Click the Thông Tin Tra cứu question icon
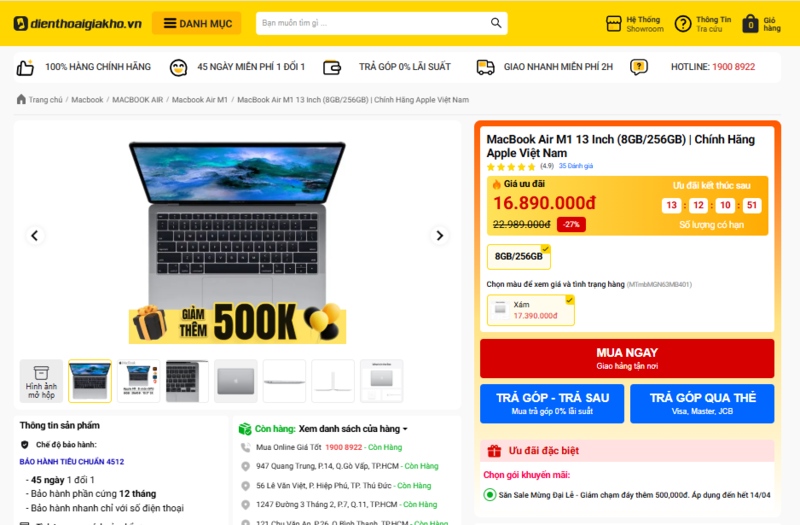The height and width of the screenshot is (525, 800). pos(683,23)
